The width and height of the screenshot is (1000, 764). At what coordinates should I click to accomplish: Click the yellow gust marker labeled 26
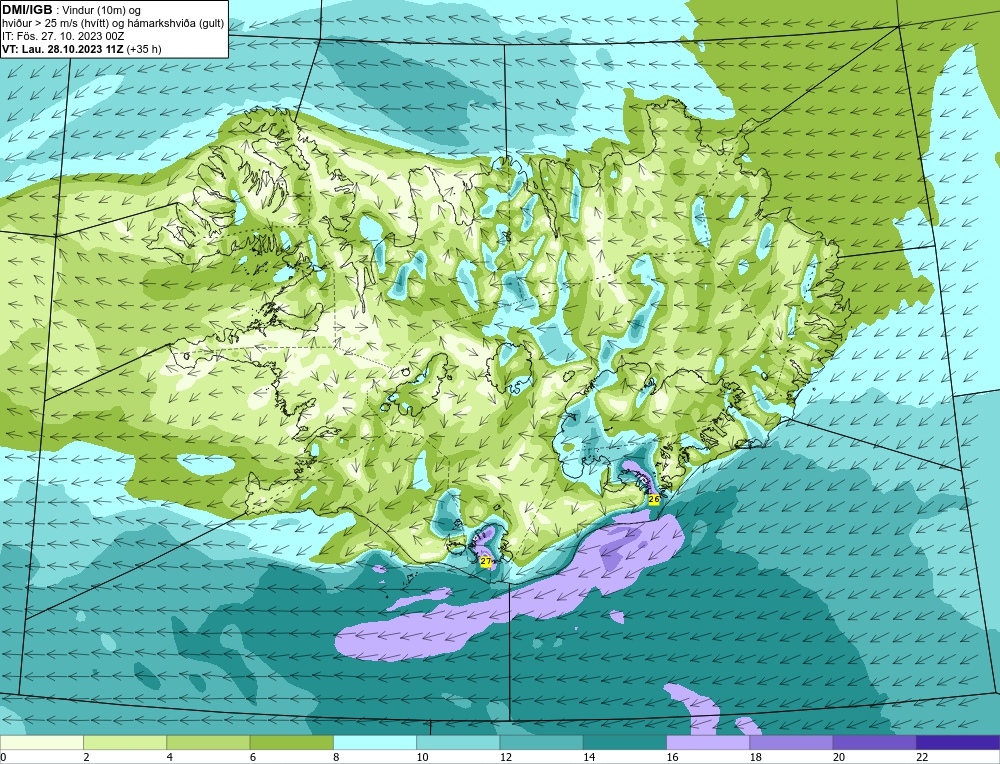(x=654, y=499)
